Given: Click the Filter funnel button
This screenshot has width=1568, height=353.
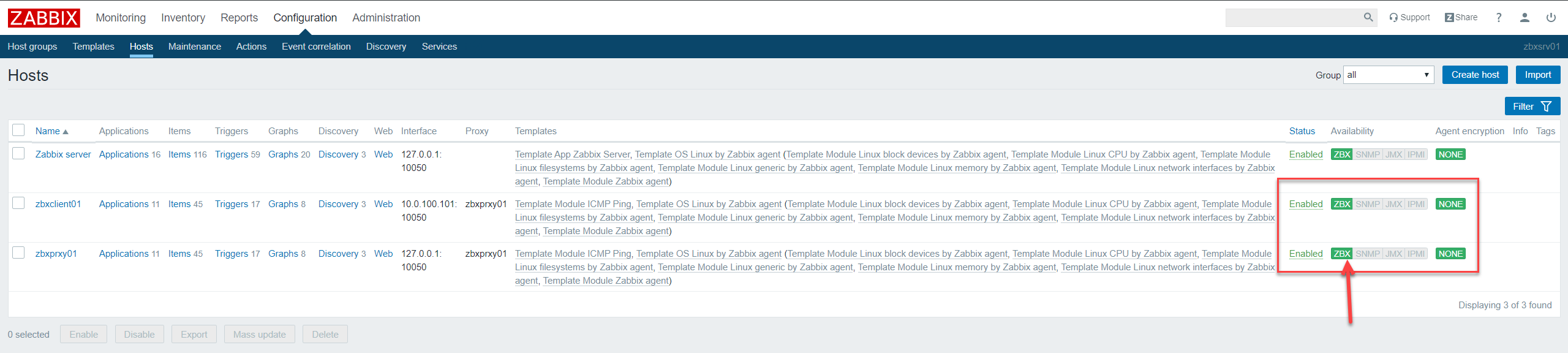Looking at the screenshot, I should point(1532,106).
